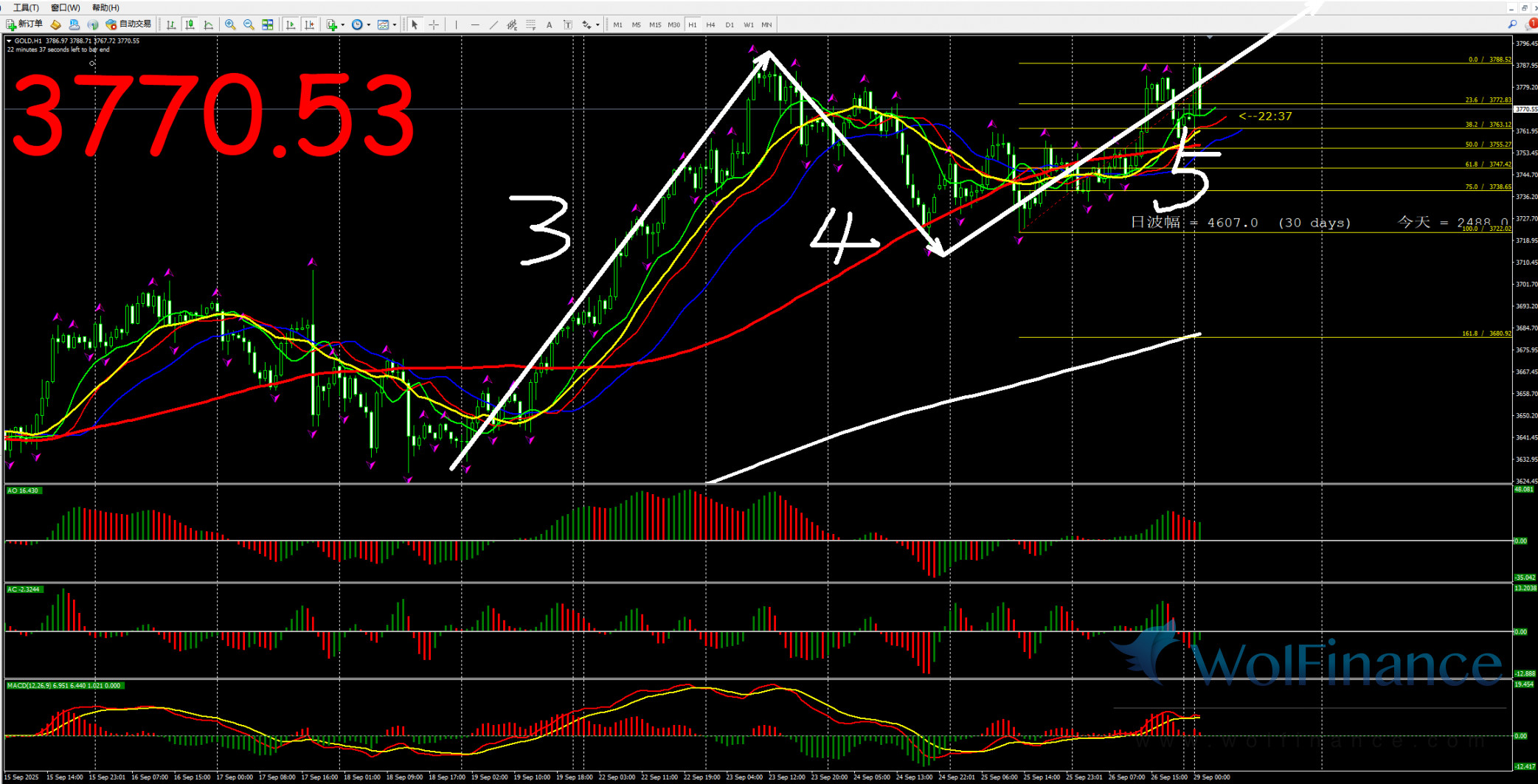Click the 161.8 Fibonacci level line label
Screen dimensions: 1538x784
(1486, 333)
